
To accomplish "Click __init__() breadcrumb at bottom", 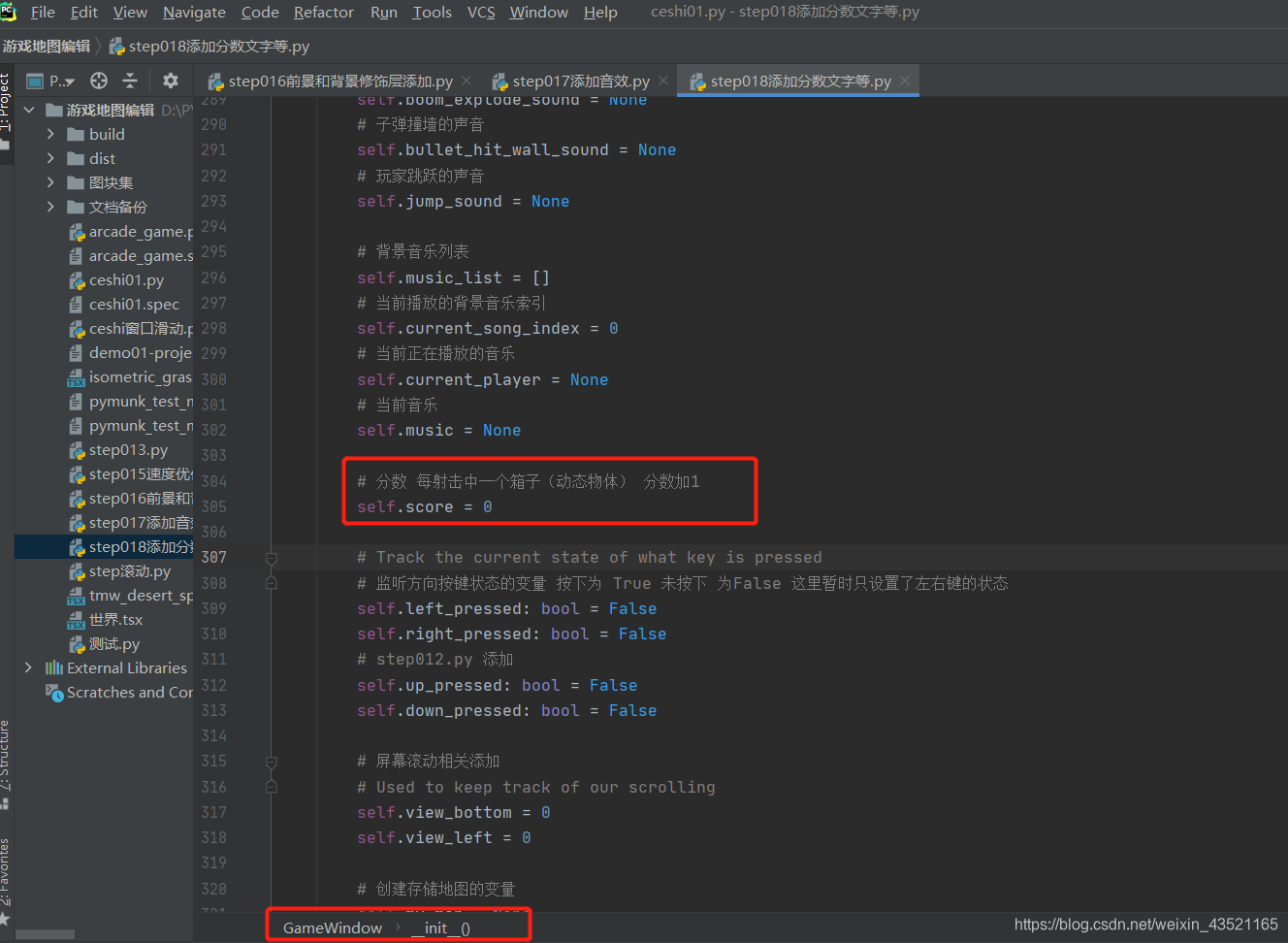I will [x=440, y=927].
